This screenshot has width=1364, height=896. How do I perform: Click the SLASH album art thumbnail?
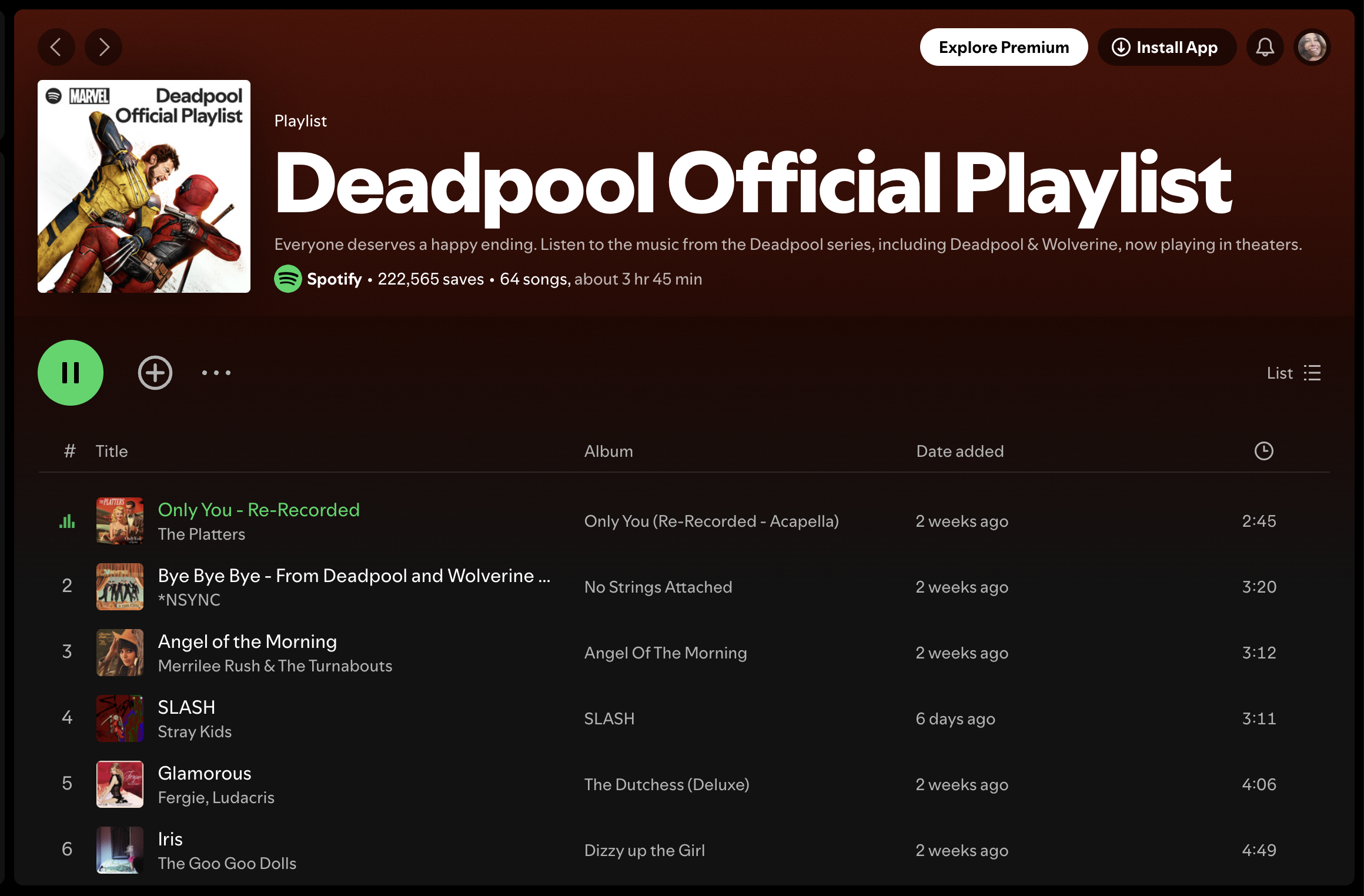120,718
